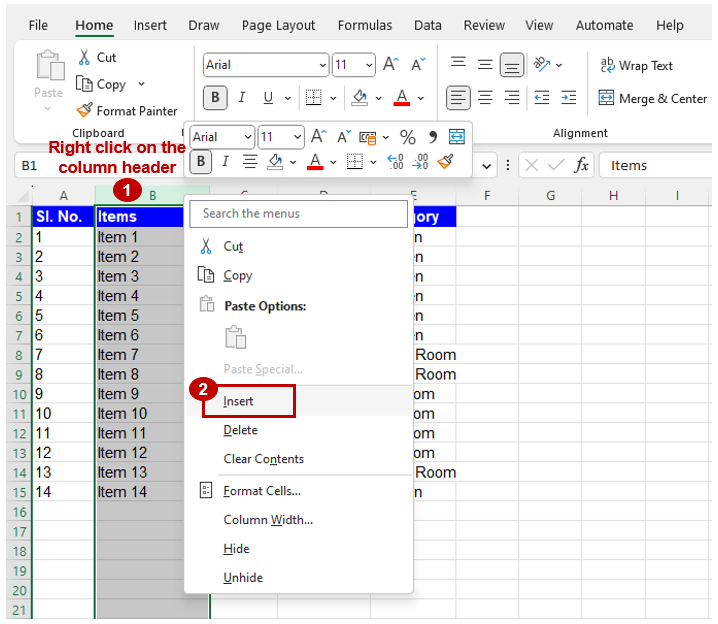Select Bottom Align in Alignment group
718x624 pixels.
point(511,65)
